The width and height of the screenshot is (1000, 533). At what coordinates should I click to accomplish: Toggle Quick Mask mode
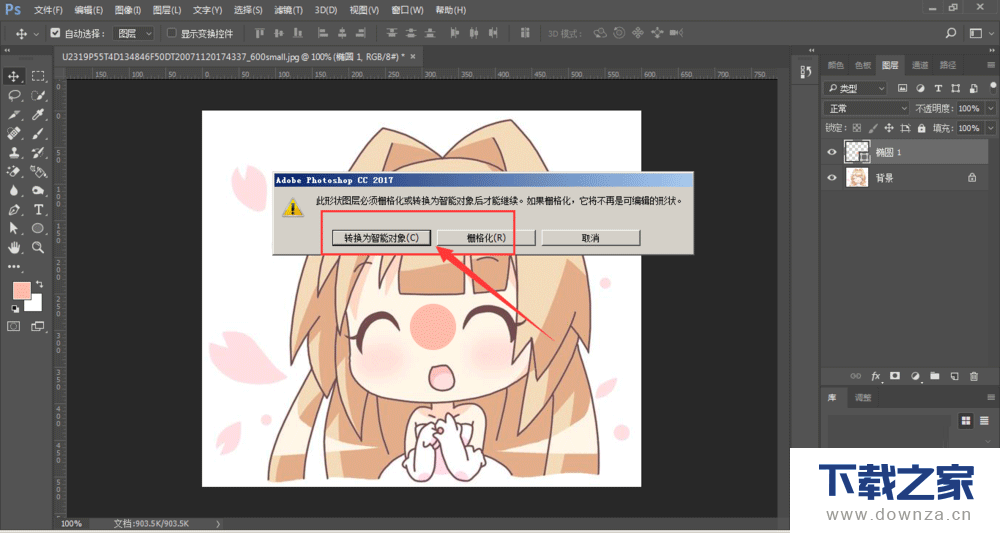pos(13,326)
